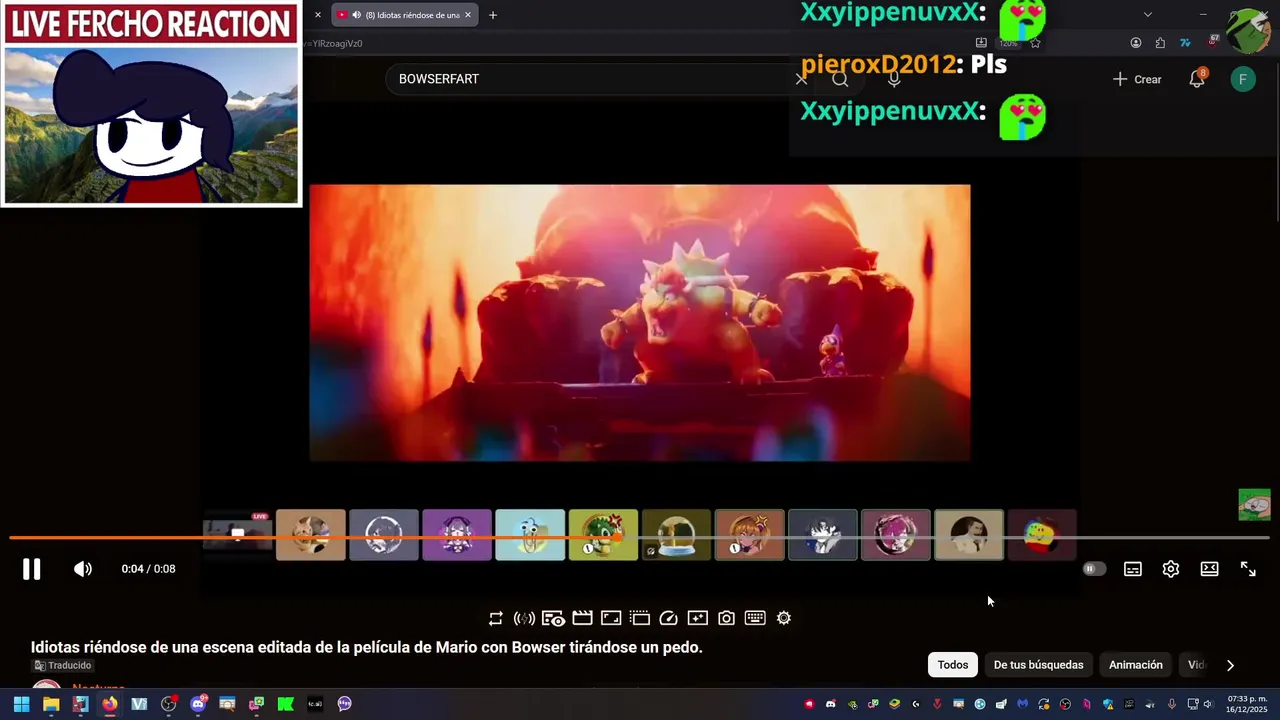Open the player settings gear

[1171, 569]
